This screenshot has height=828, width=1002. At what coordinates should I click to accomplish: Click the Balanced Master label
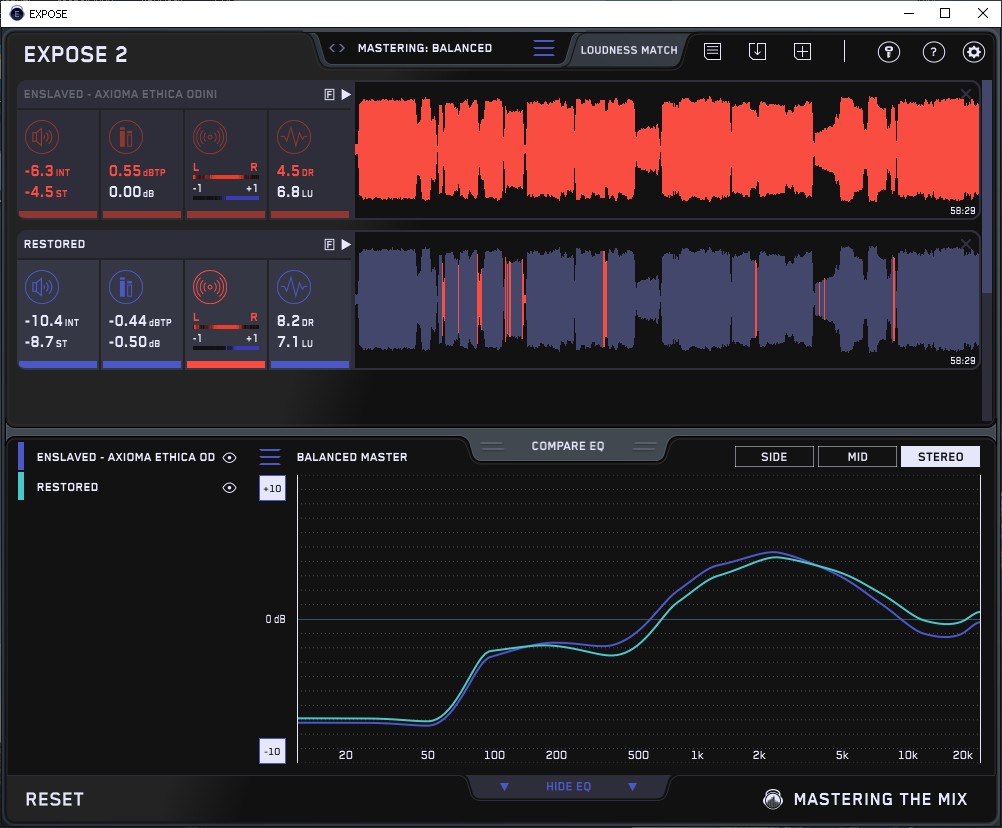(x=352, y=457)
